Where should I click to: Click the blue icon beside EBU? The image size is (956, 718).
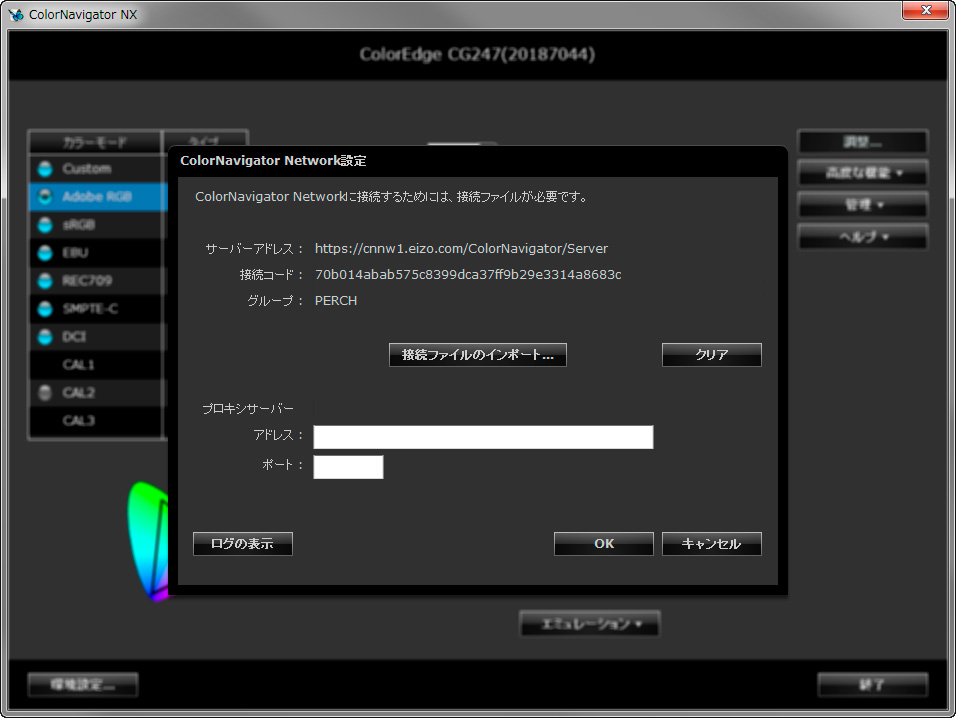(x=45, y=253)
